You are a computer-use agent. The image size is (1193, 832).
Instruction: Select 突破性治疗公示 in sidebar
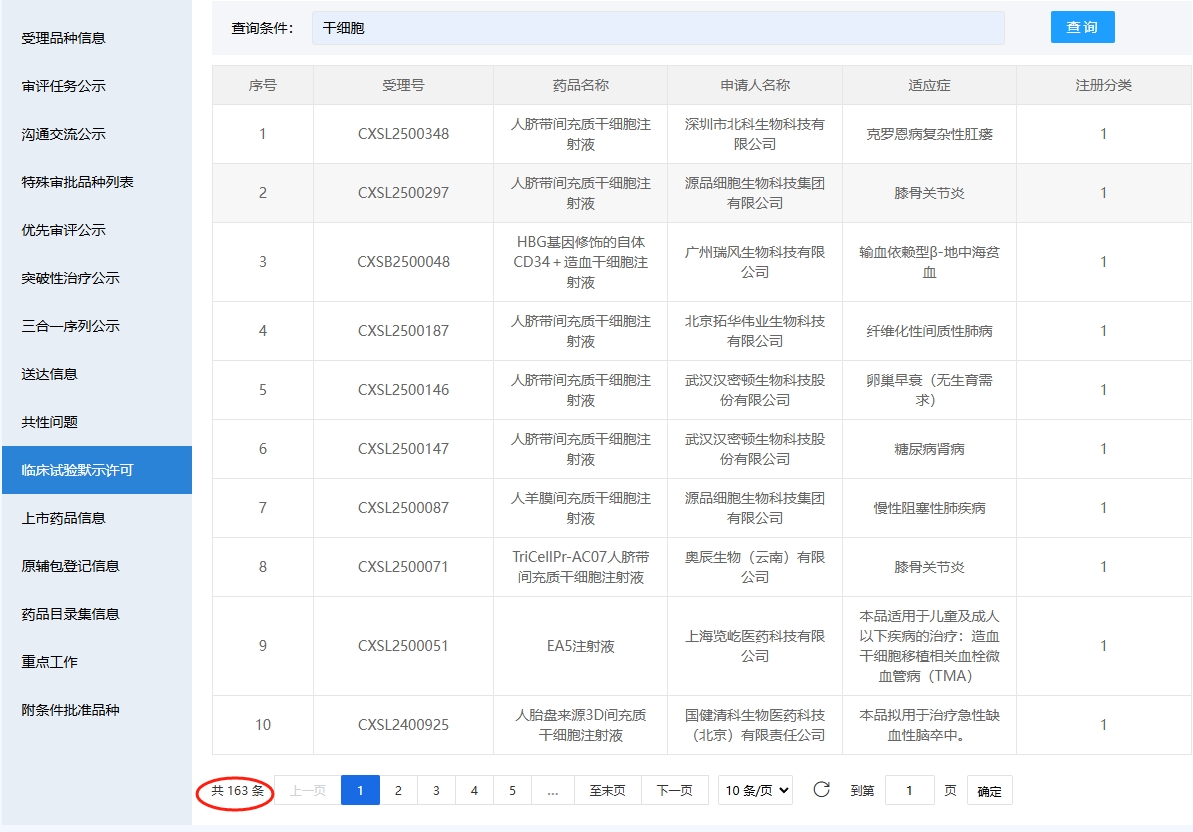point(70,278)
